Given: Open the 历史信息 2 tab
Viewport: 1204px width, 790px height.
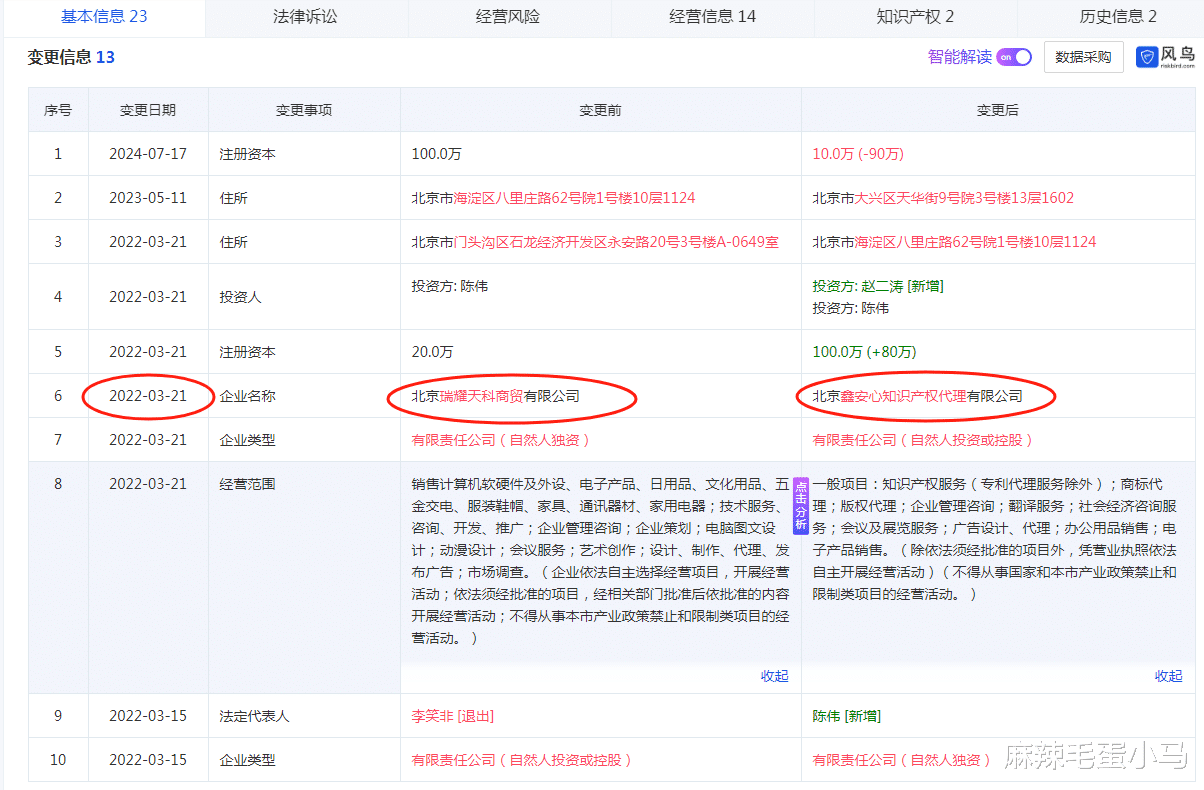Looking at the screenshot, I should click(1118, 16).
